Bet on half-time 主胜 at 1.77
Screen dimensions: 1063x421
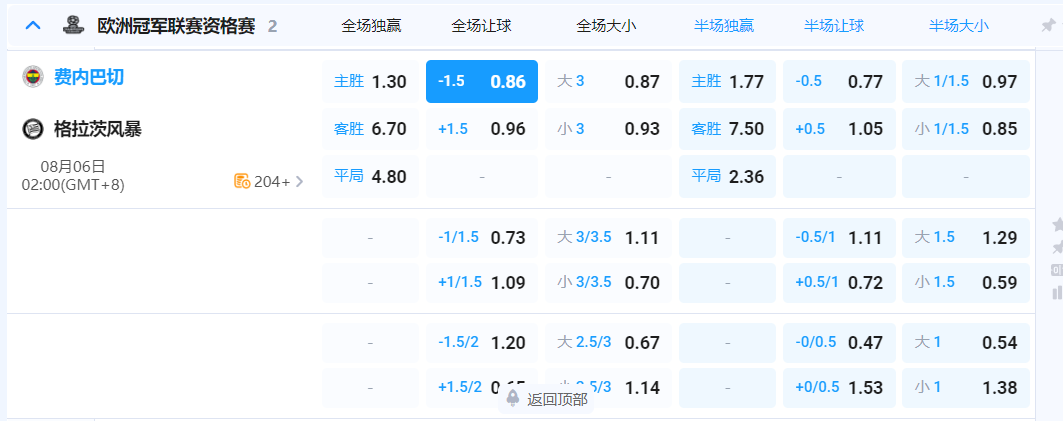(x=727, y=82)
